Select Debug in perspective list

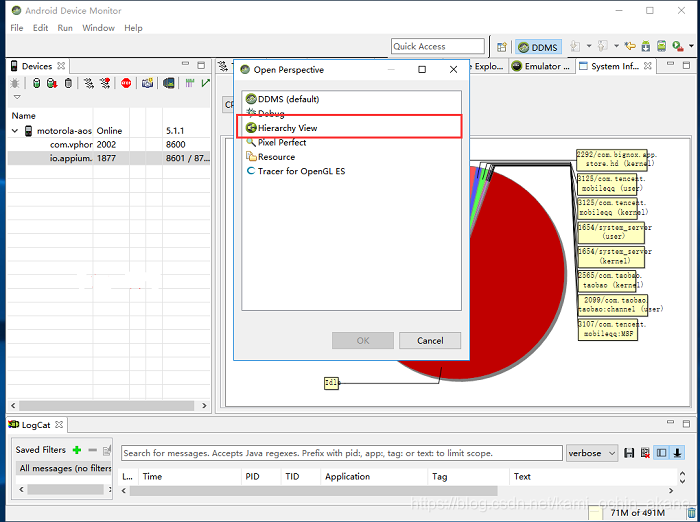[266, 113]
